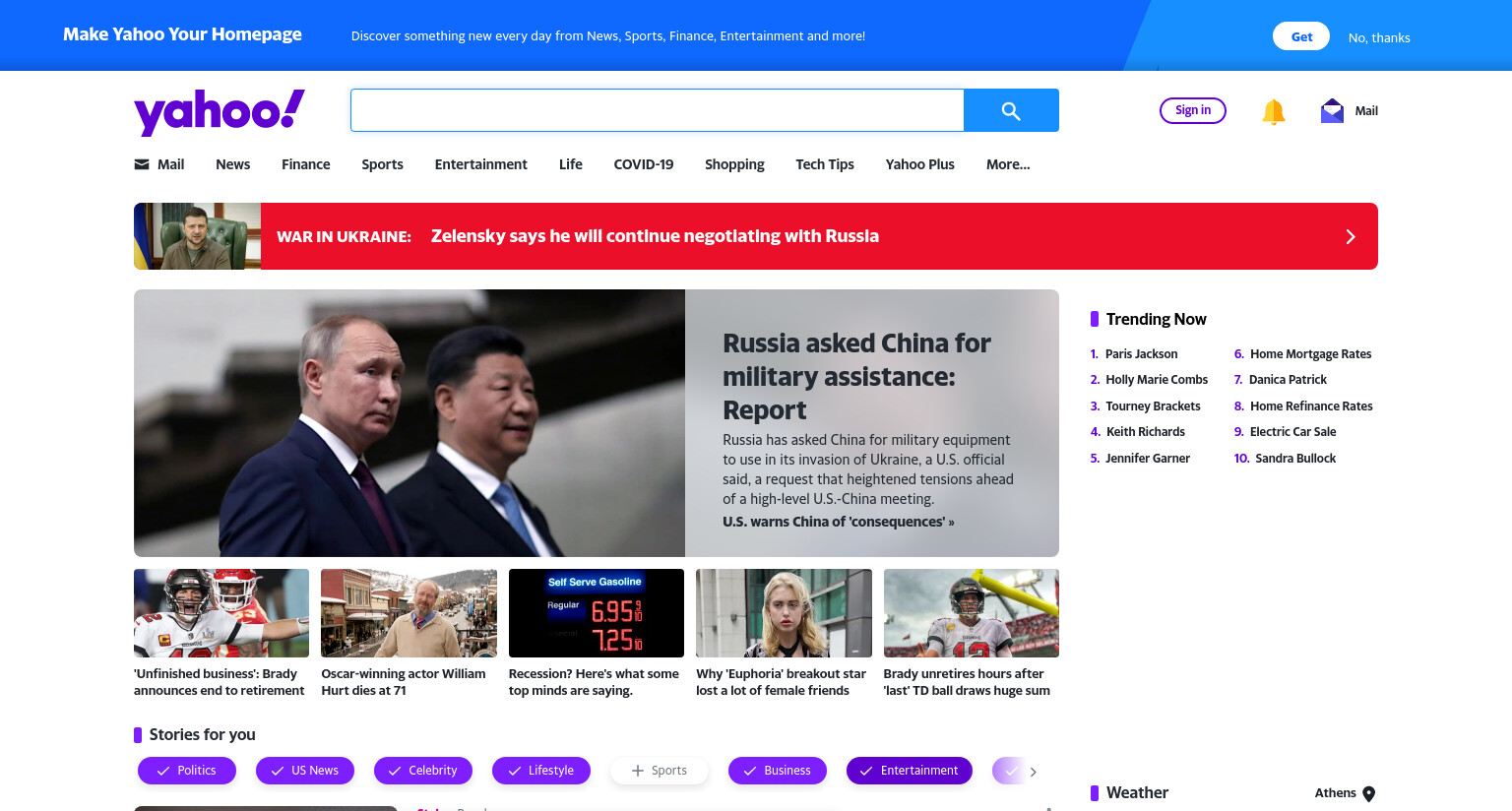Open the War in Ukraine banner arrow
Image resolution: width=1512 pixels, height=811 pixels.
click(1351, 236)
